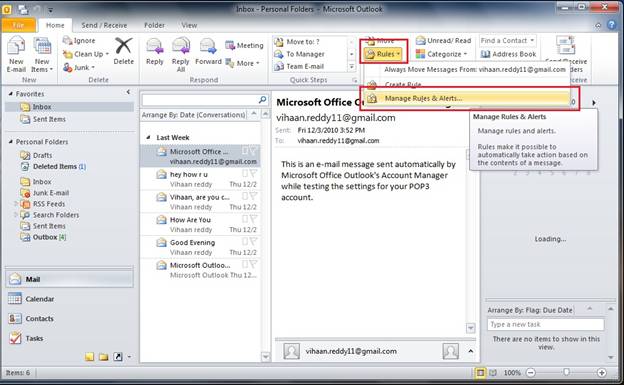Open Clean Up dropdown
624x385 pixels.
click(x=86, y=54)
